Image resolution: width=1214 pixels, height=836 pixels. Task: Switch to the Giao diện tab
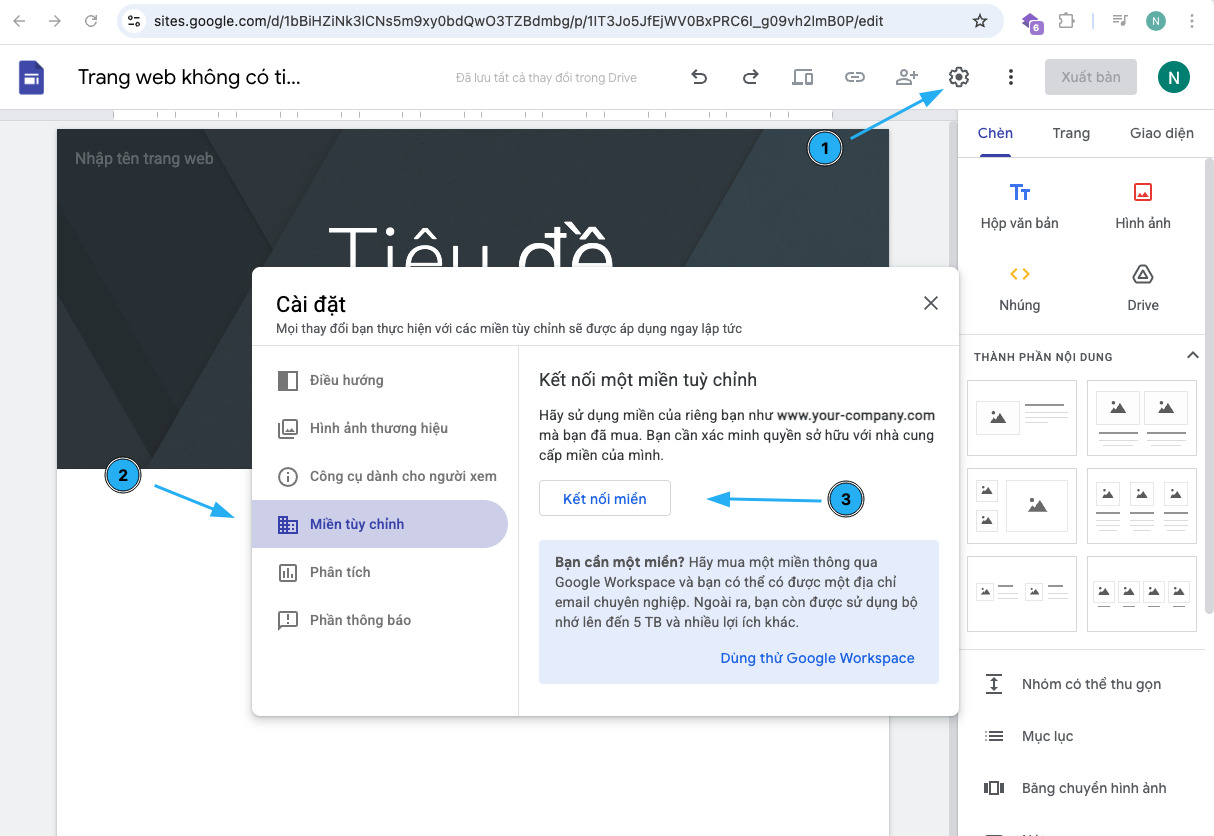point(1161,133)
